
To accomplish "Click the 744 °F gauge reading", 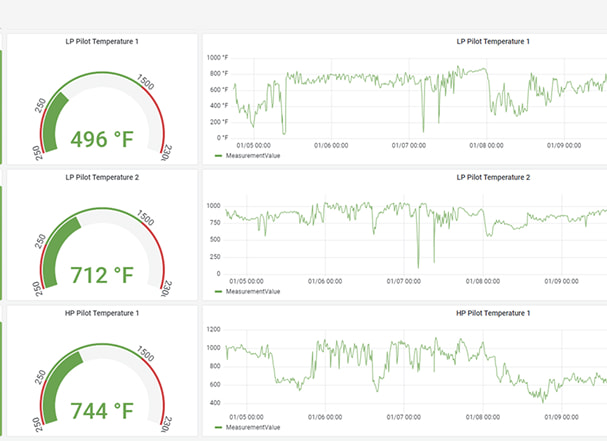I will (102, 411).
